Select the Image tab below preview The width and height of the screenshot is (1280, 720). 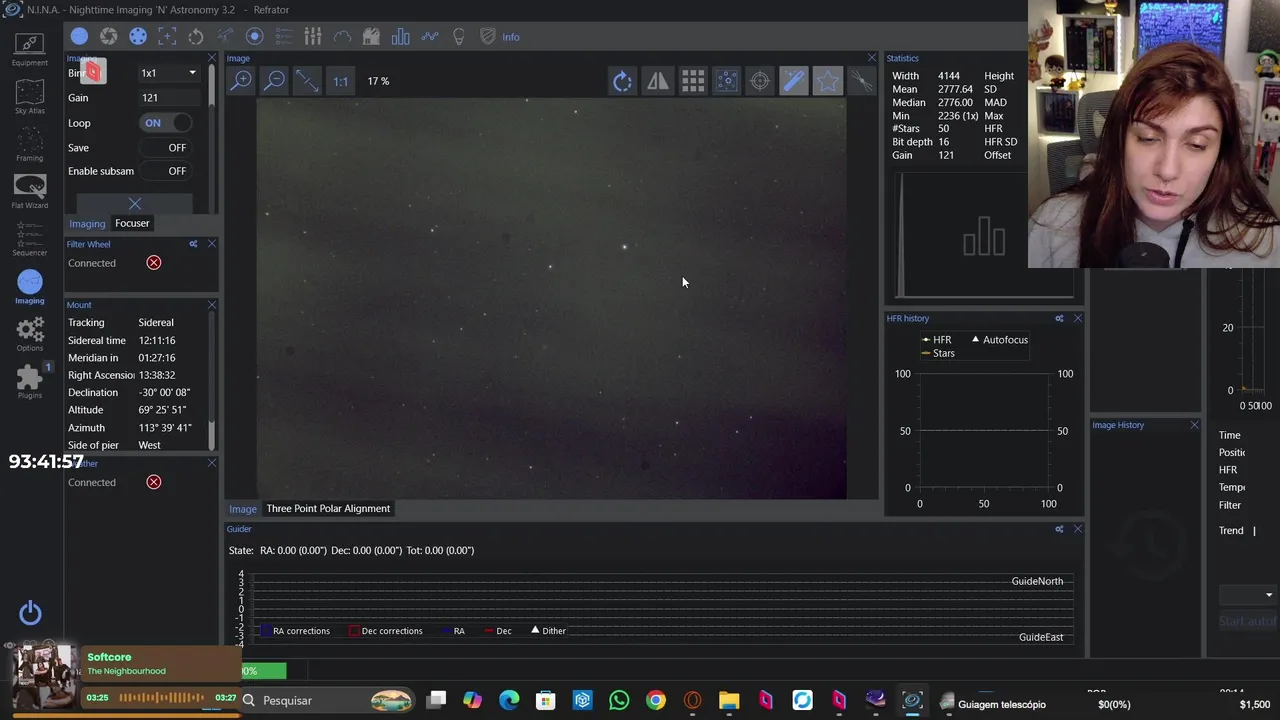(243, 509)
